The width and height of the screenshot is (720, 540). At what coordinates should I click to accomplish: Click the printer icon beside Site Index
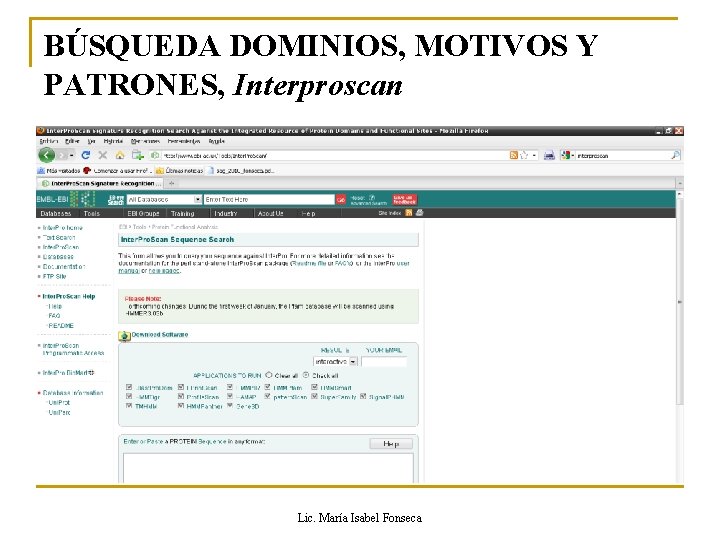[419, 213]
